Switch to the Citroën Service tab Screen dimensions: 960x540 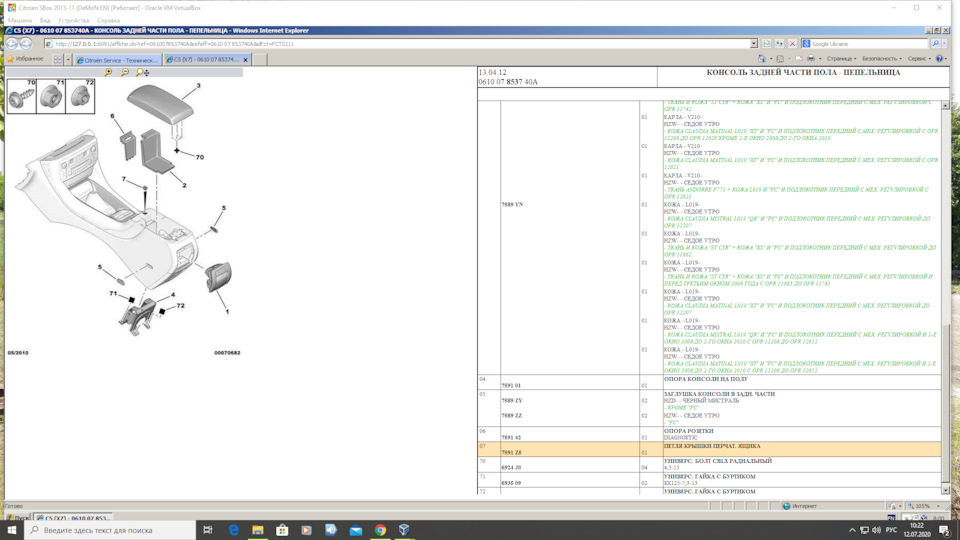coord(117,60)
